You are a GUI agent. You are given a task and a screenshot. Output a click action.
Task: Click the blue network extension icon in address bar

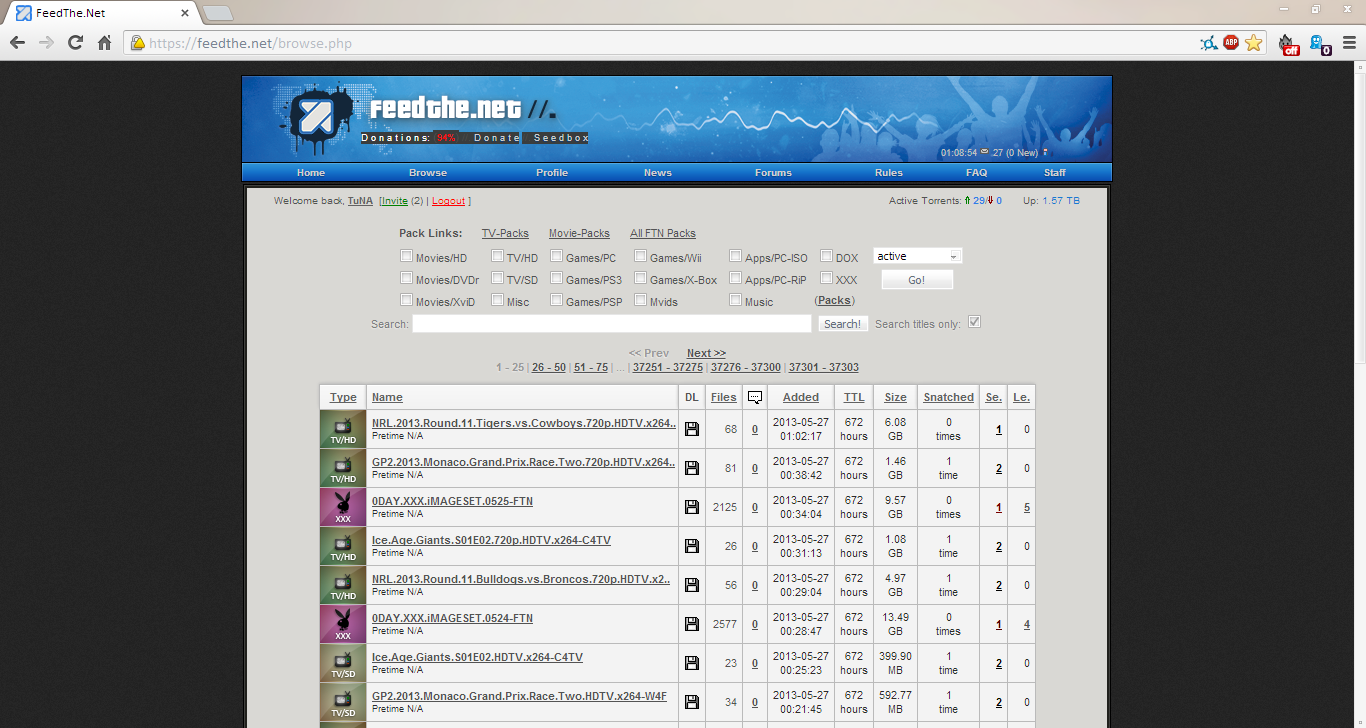[x=1209, y=43]
